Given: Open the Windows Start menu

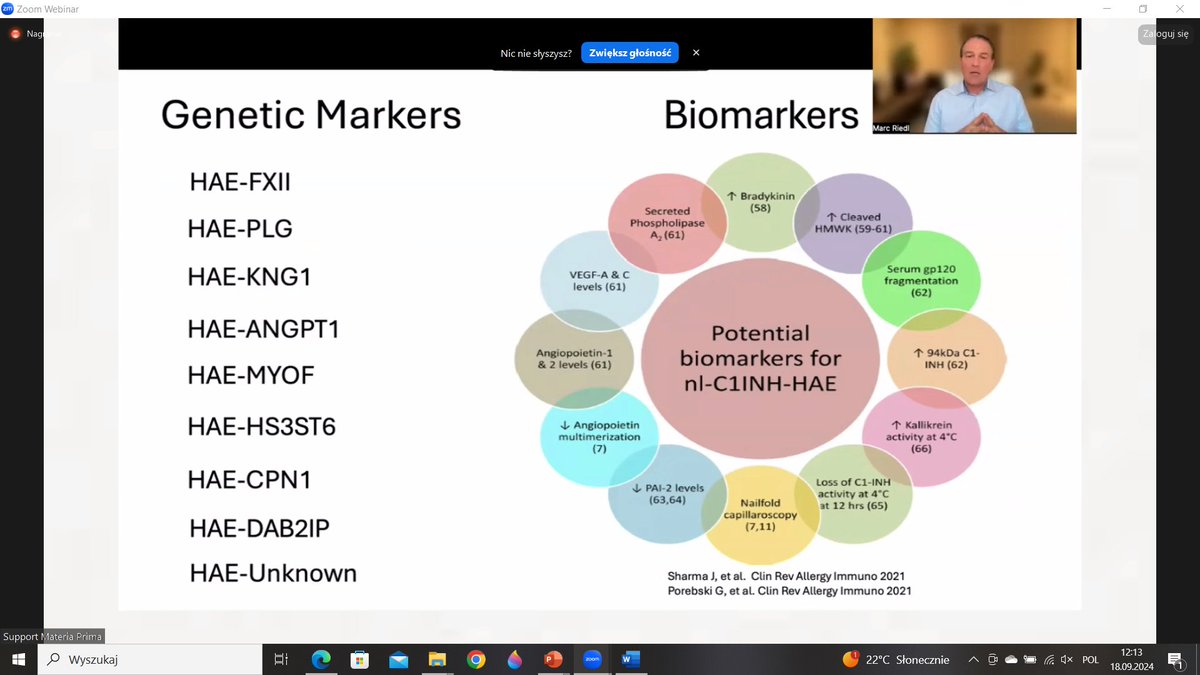Looking at the screenshot, I should [19, 659].
